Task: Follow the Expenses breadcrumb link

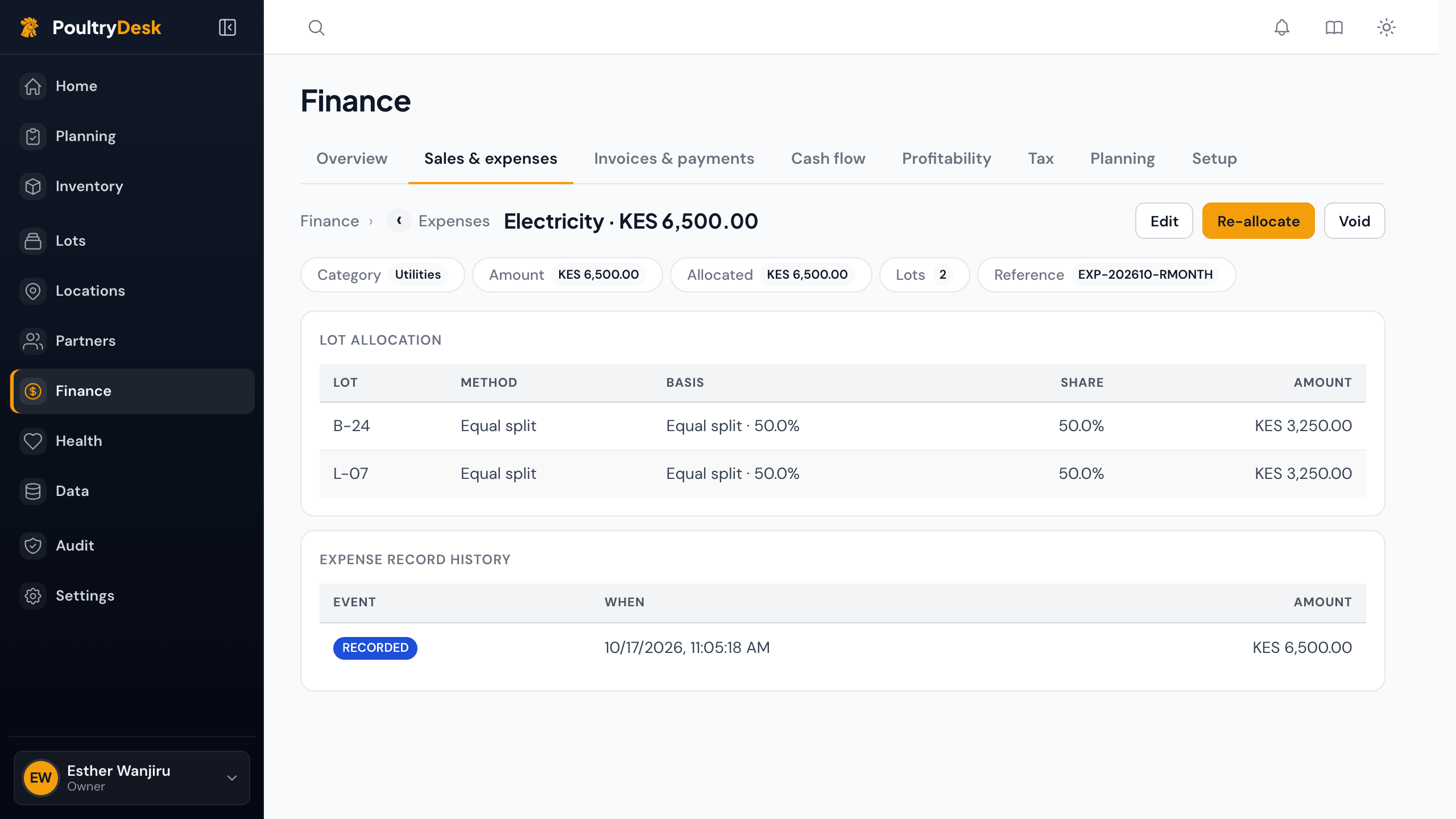Action: pos(454,221)
